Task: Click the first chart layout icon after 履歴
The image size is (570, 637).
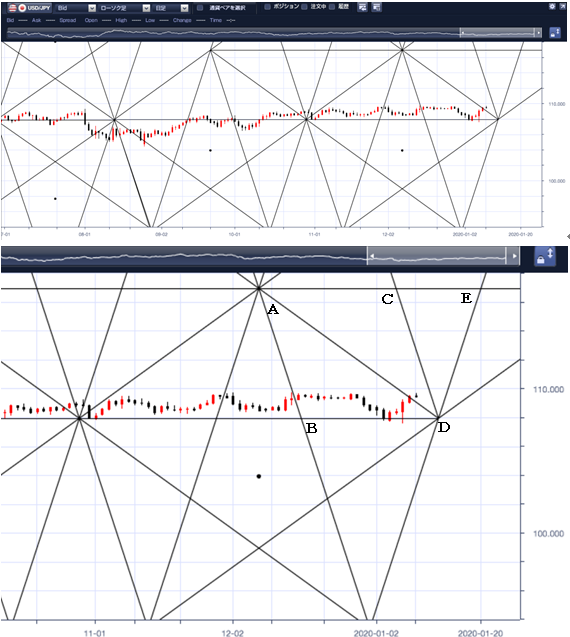Action: pos(362,7)
